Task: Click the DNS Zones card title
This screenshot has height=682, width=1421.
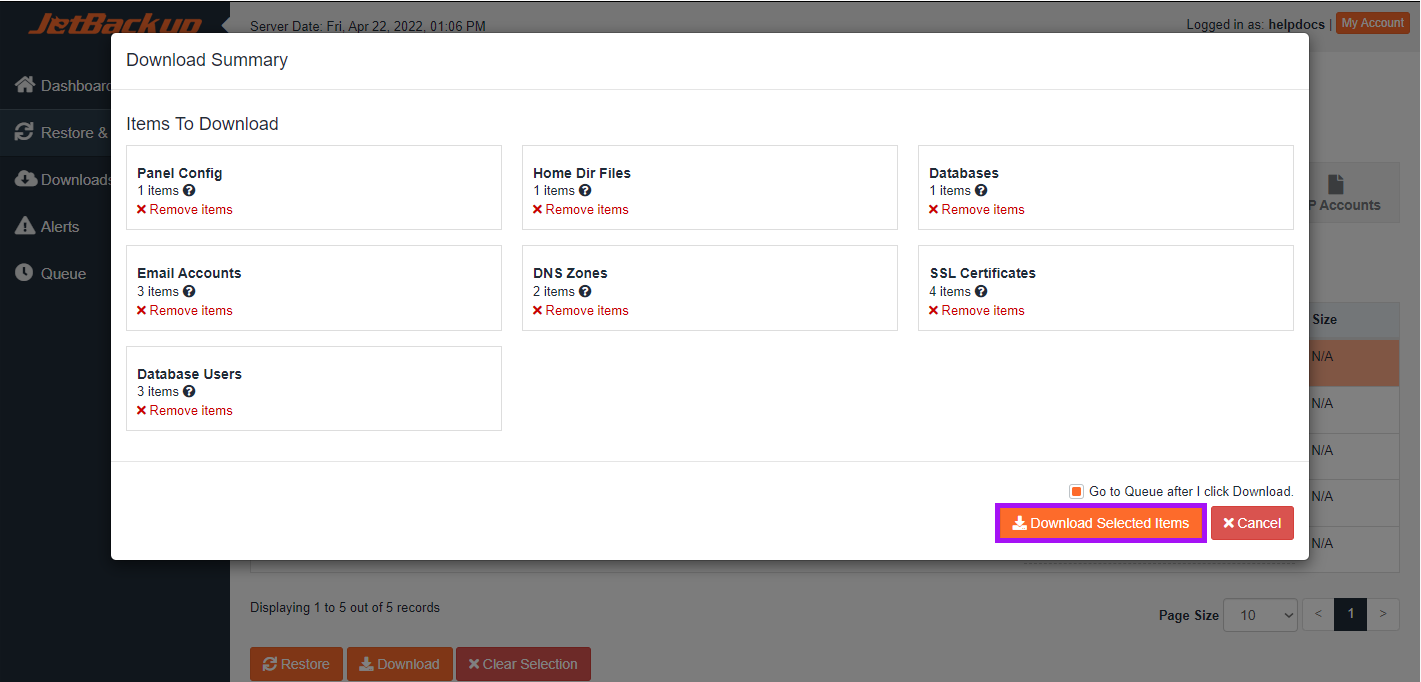Action: 570,273
